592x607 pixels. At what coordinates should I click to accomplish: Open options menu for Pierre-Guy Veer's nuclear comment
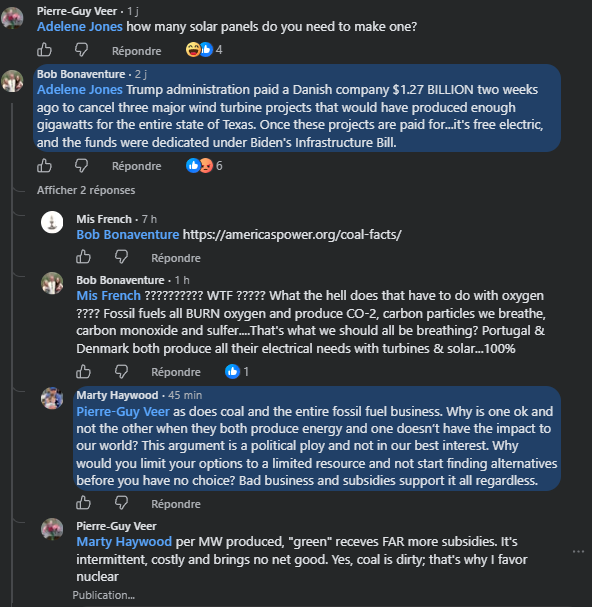(x=578, y=552)
